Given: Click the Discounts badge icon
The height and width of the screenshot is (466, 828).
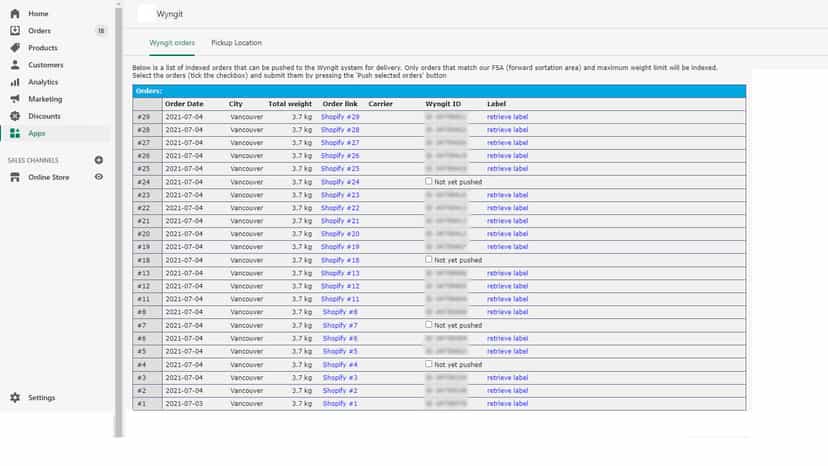Looking at the screenshot, I should [15, 116].
